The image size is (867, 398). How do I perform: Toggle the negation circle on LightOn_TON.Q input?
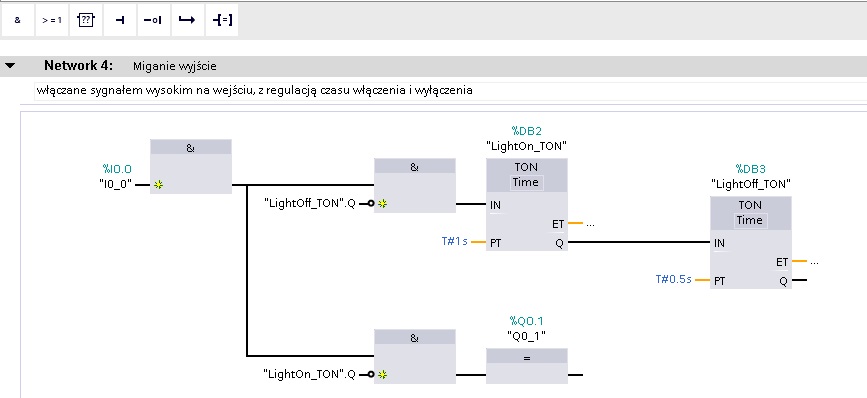pos(370,375)
